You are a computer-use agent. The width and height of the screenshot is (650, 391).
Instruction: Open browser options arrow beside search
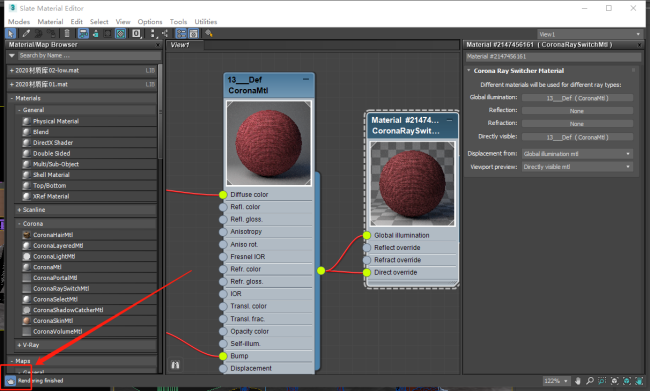(x=12, y=55)
